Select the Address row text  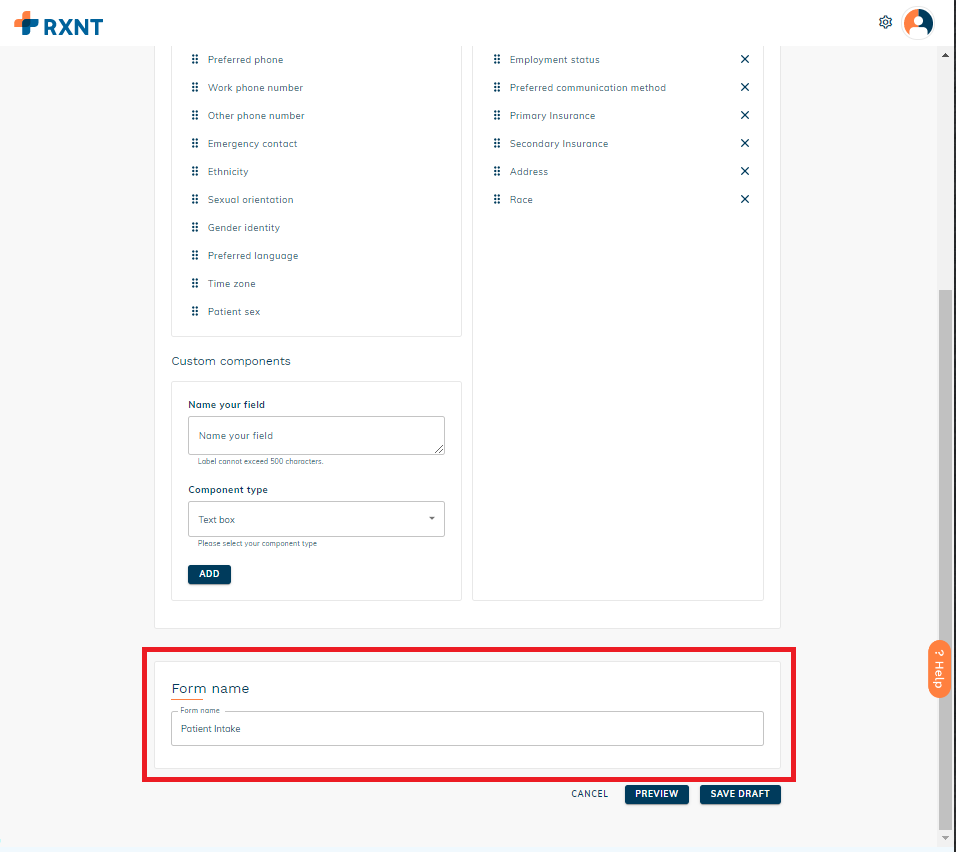pyautogui.click(x=529, y=172)
